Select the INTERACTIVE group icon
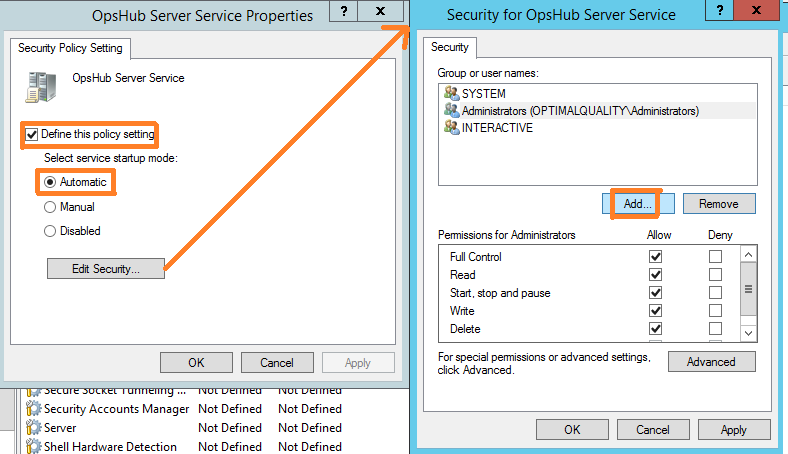The height and width of the screenshot is (454, 788). tap(451, 128)
